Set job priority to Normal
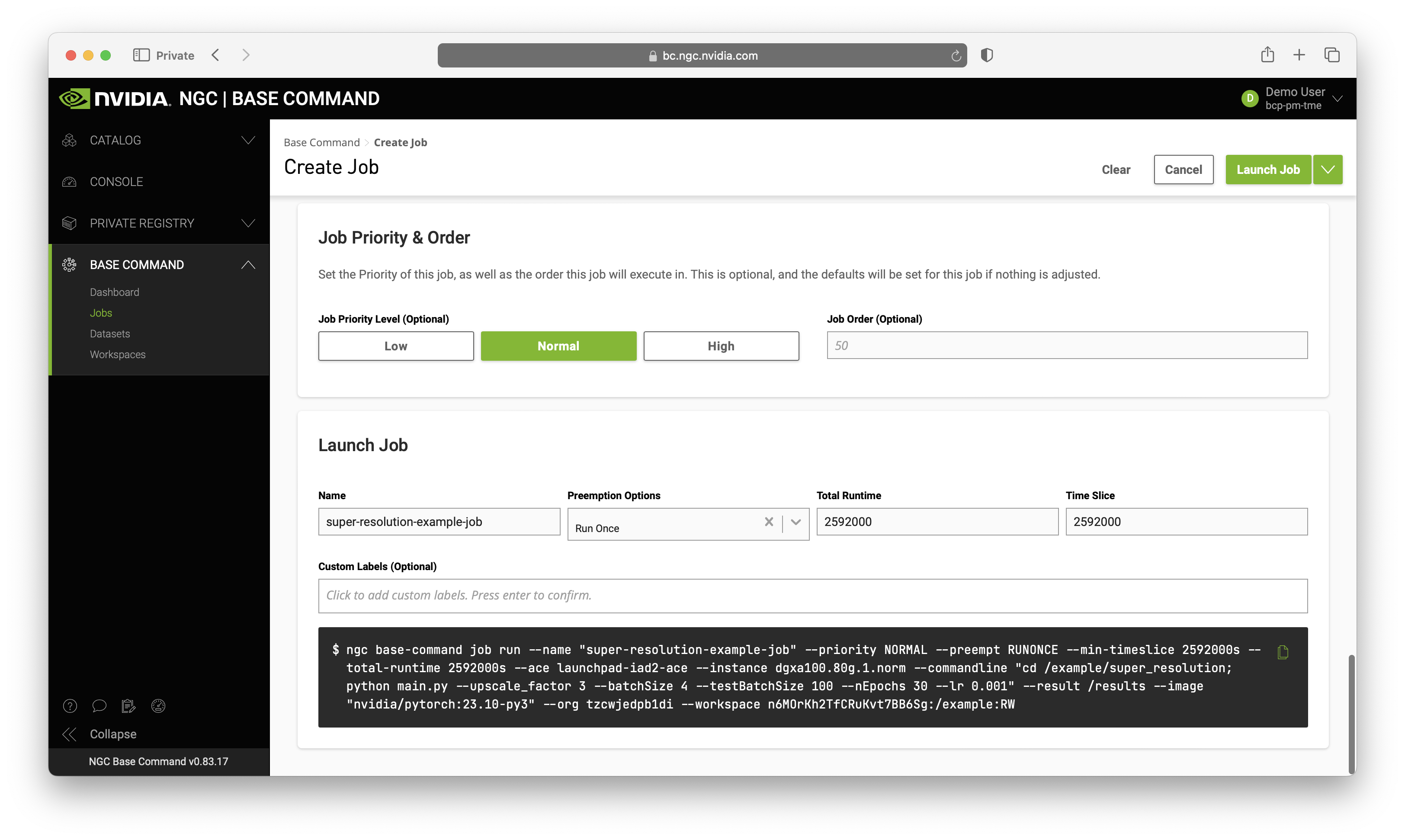The image size is (1405, 840). tap(558, 346)
